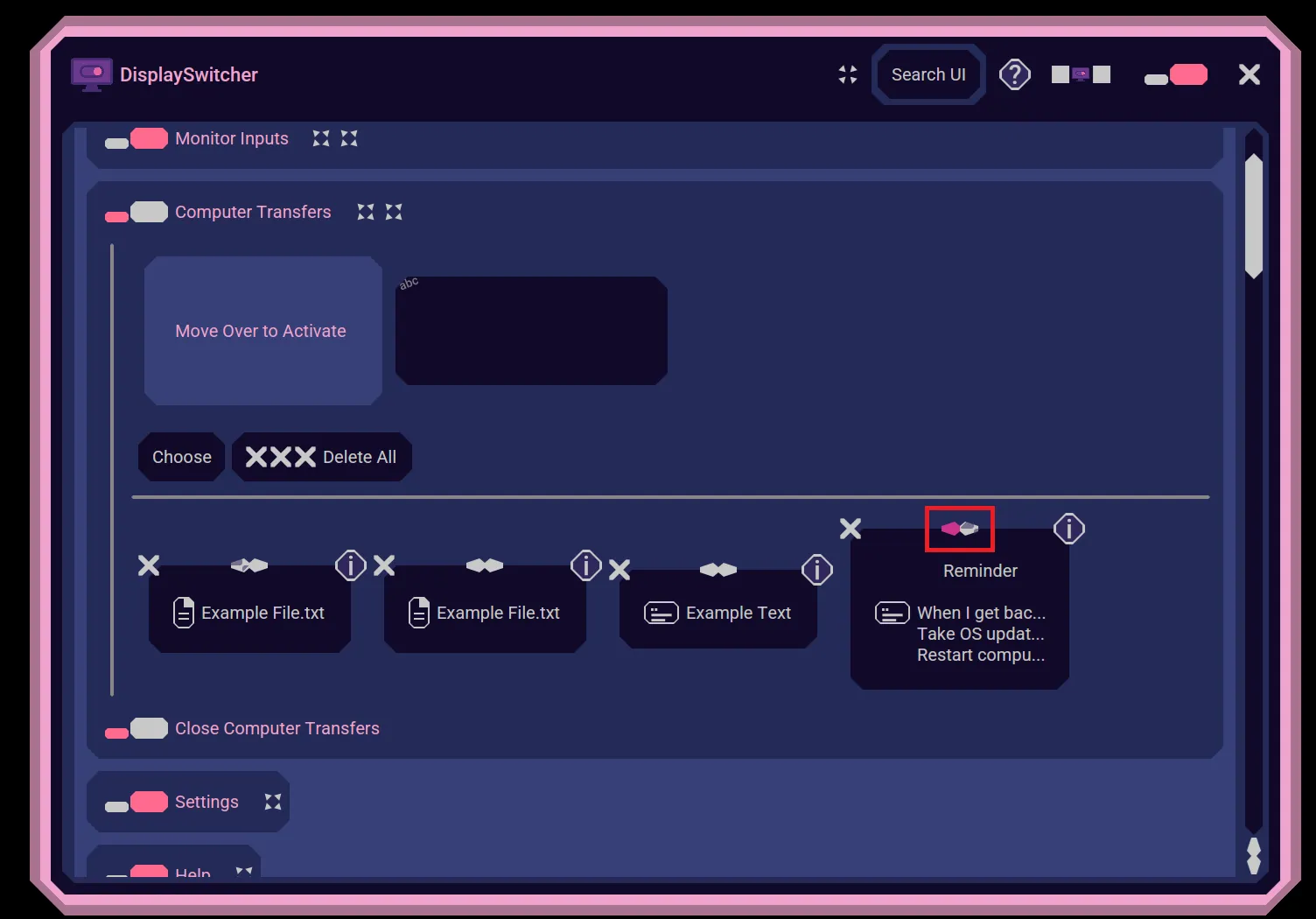Viewport: 1316px width, 919px height.
Task: Remove the second Example File.txt card with X
Action: coord(384,565)
